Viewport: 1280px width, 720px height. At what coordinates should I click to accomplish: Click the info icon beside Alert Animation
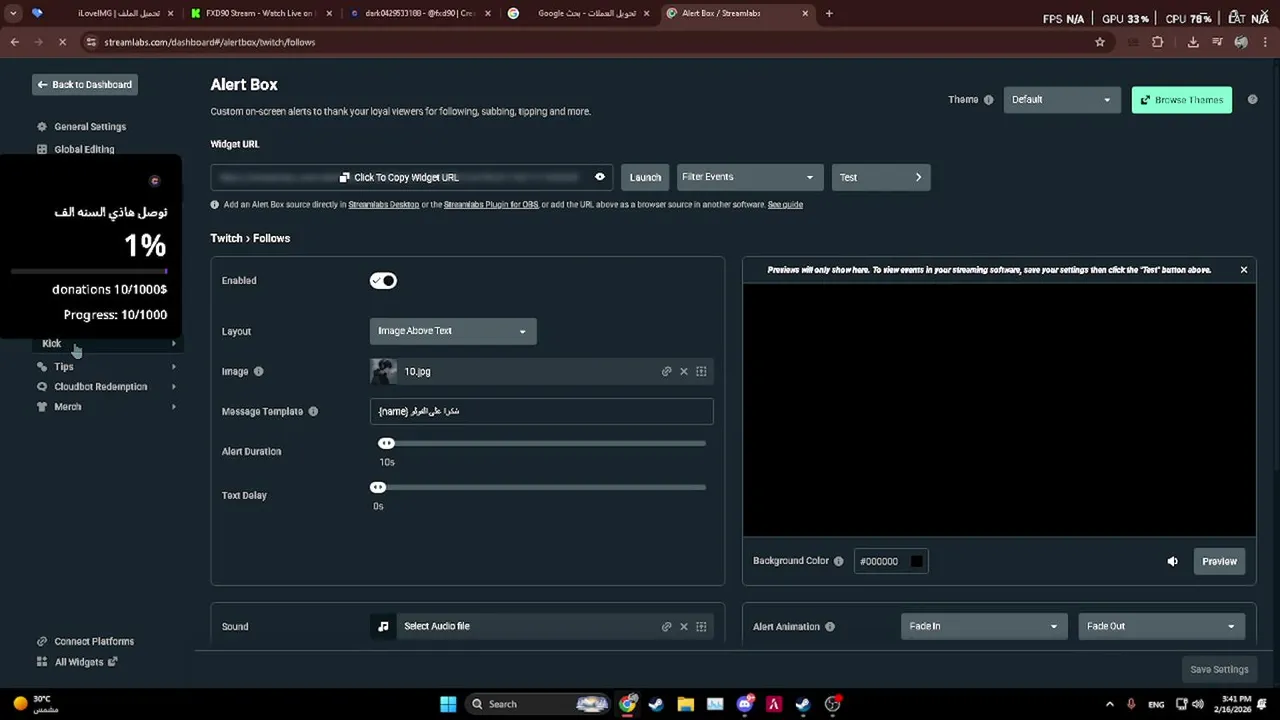[830, 626]
